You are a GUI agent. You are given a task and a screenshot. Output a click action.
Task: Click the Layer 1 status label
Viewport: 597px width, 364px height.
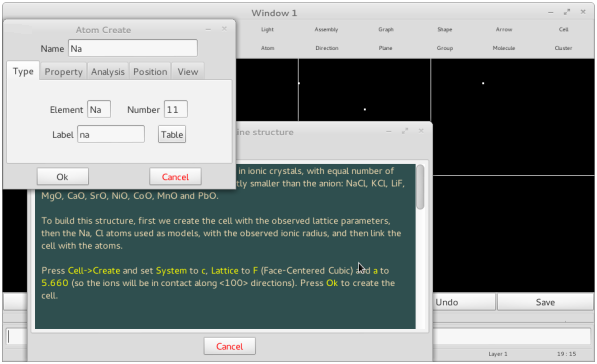[498, 354]
